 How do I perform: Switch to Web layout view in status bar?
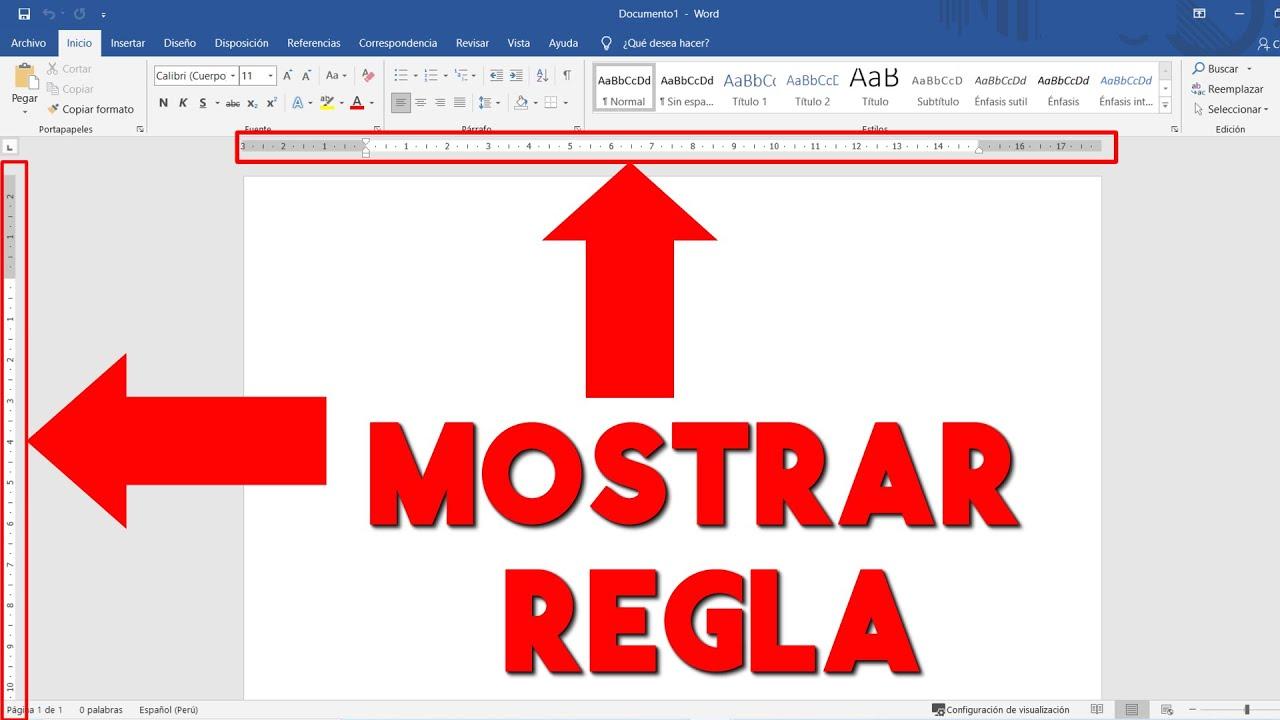[1167, 708]
